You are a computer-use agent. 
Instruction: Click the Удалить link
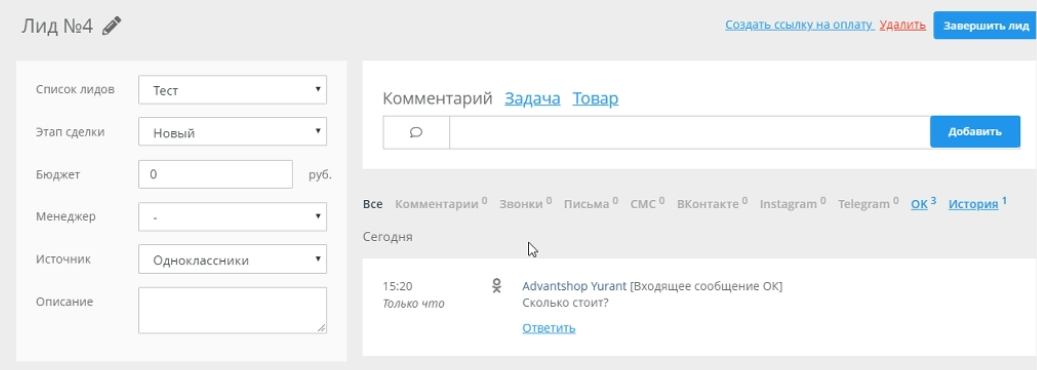pos(903,25)
